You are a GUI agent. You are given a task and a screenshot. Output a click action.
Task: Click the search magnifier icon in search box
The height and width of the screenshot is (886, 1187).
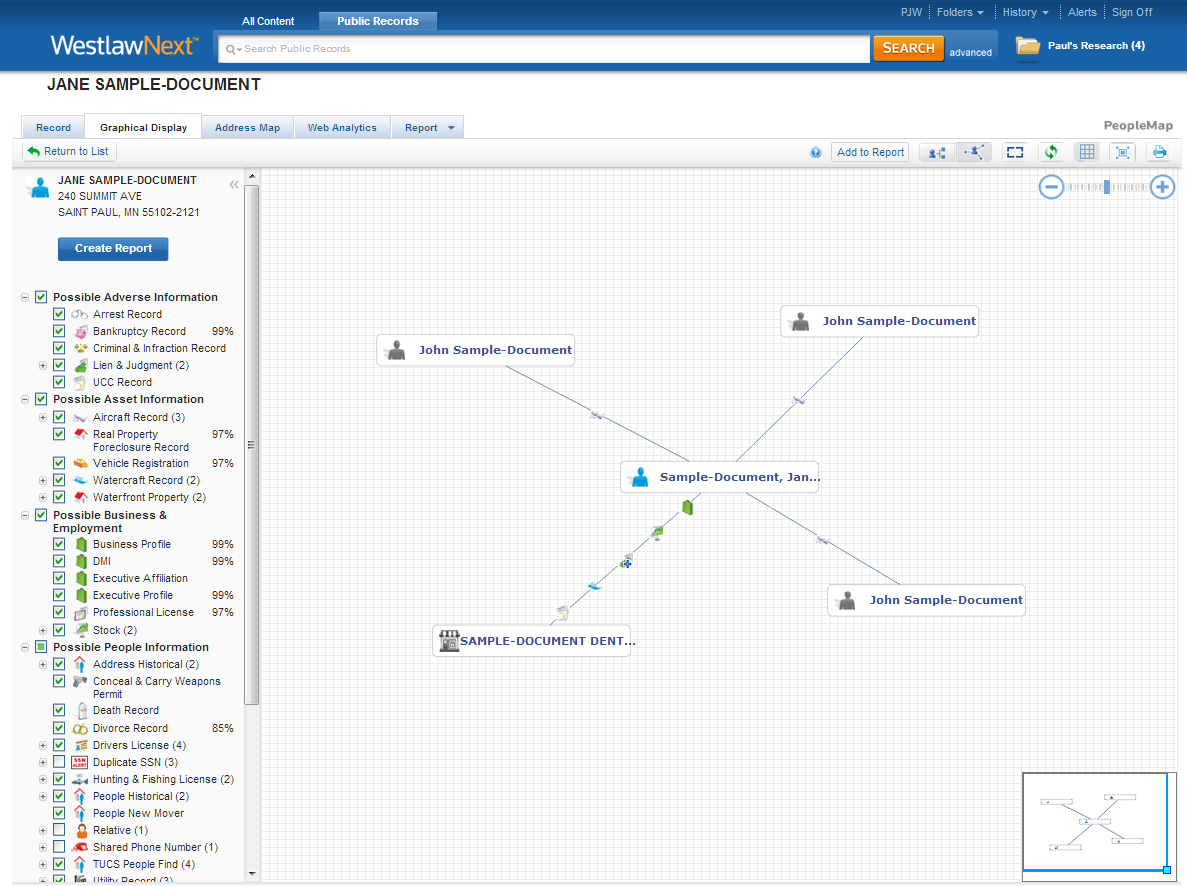coord(231,49)
